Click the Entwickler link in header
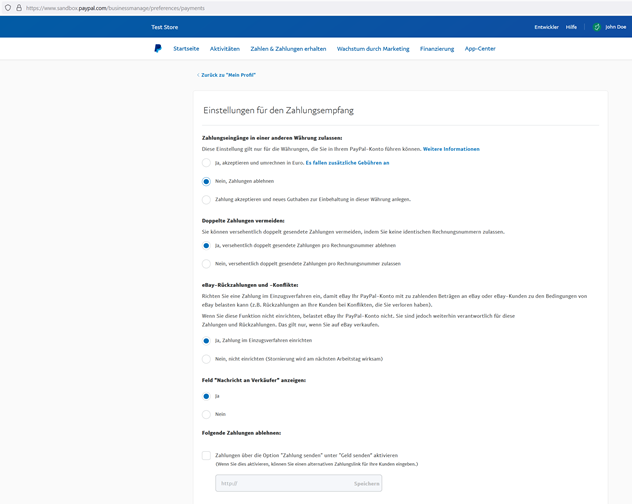 (546, 27)
